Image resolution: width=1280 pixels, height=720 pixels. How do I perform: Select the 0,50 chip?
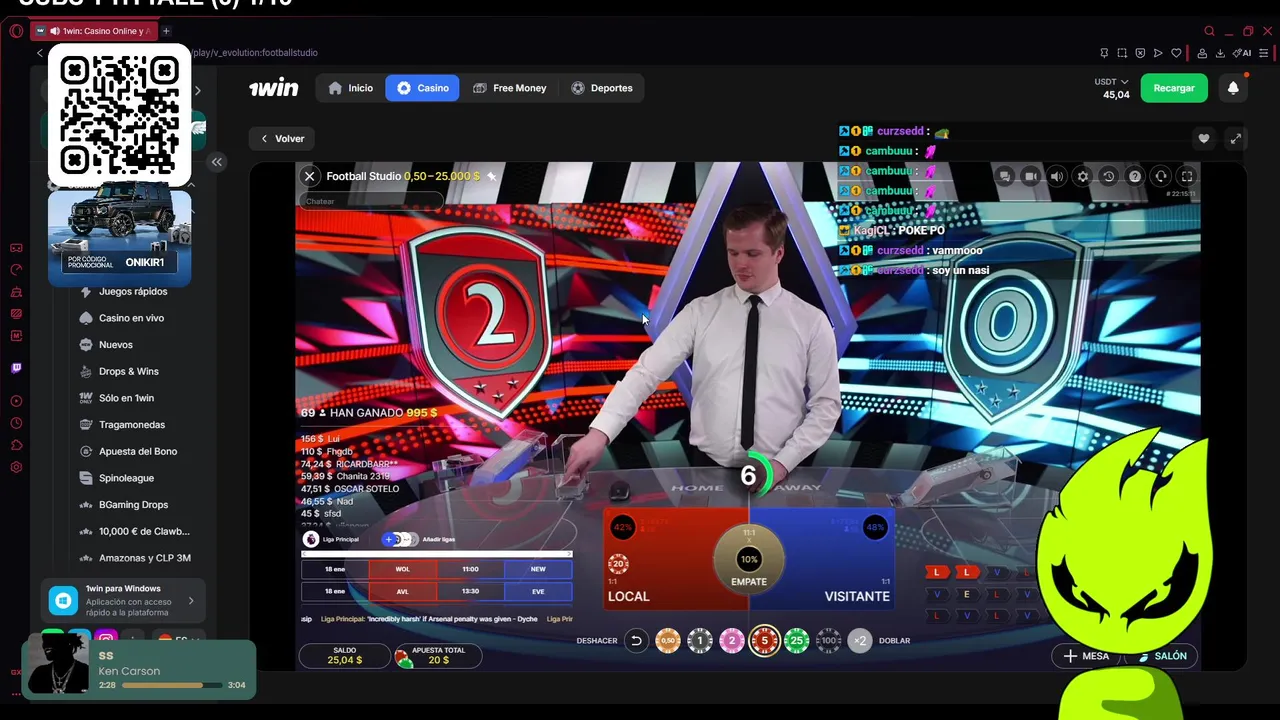[668, 641]
